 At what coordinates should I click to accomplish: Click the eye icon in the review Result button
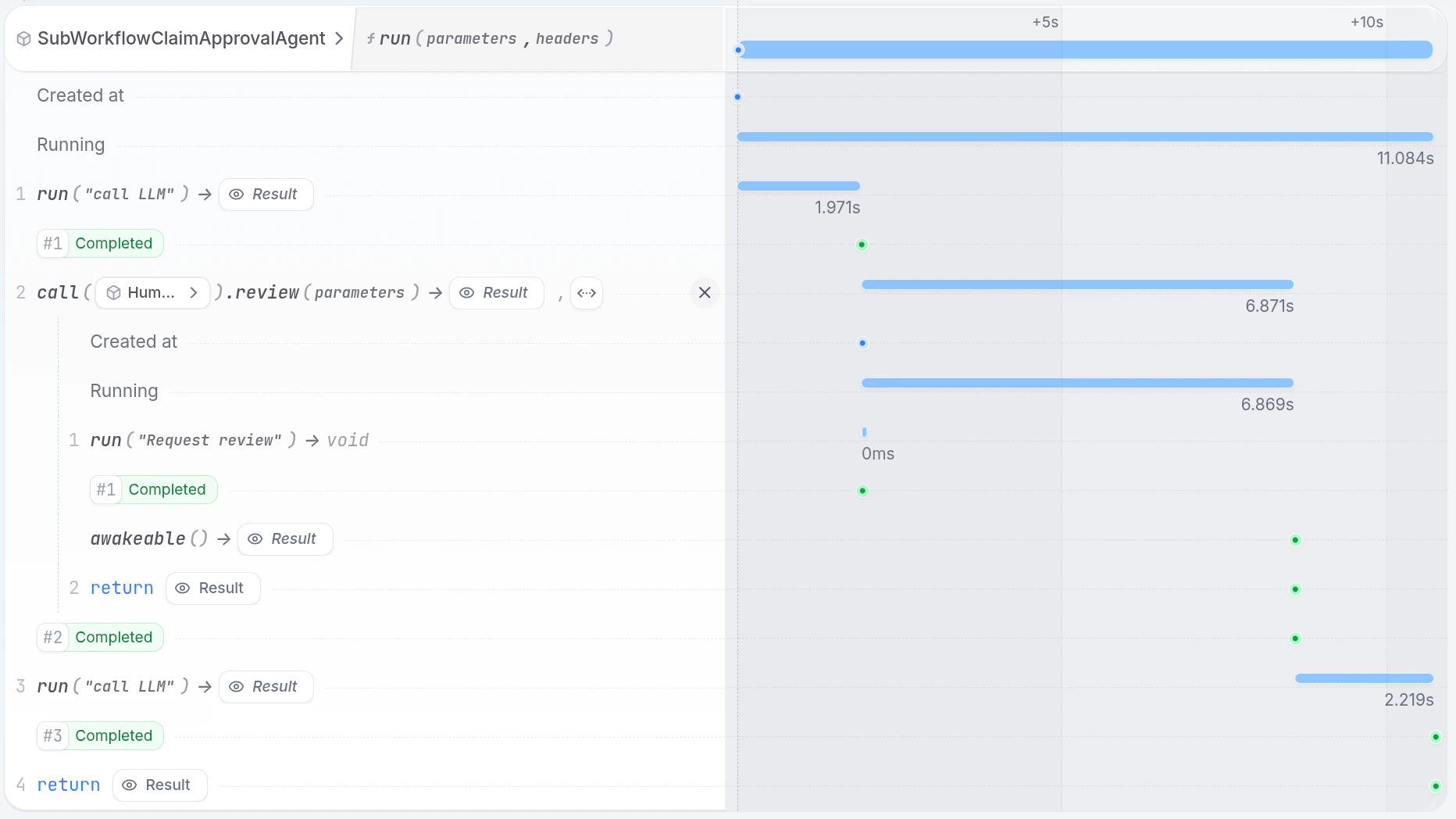(x=466, y=292)
